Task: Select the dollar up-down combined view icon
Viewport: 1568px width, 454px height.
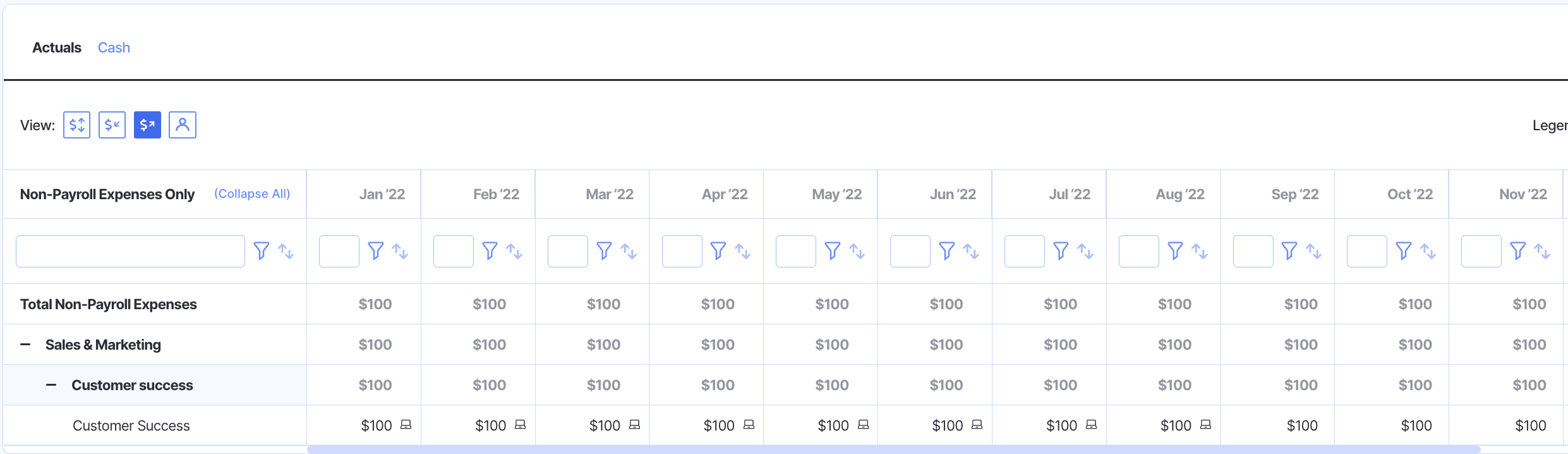Action: 76,125
